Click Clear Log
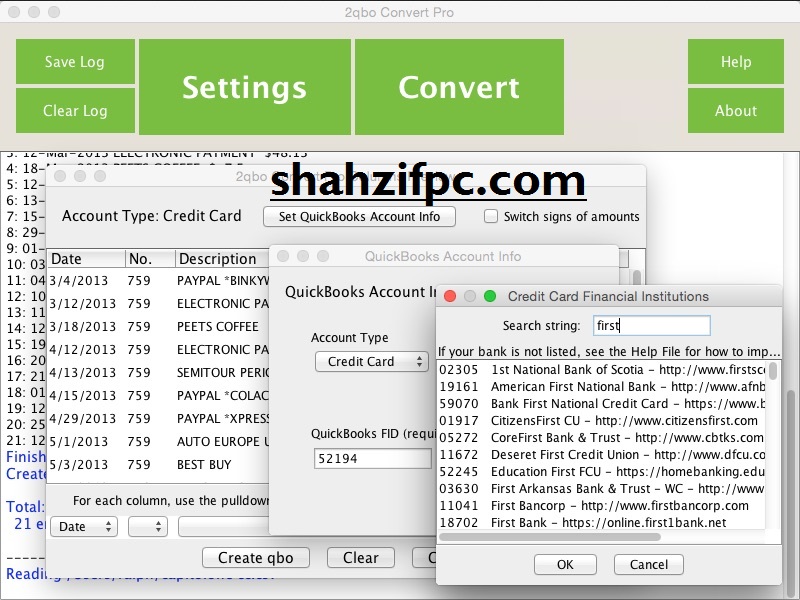Image resolution: width=800 pixels, height=600 pixels. click(75, 112)
